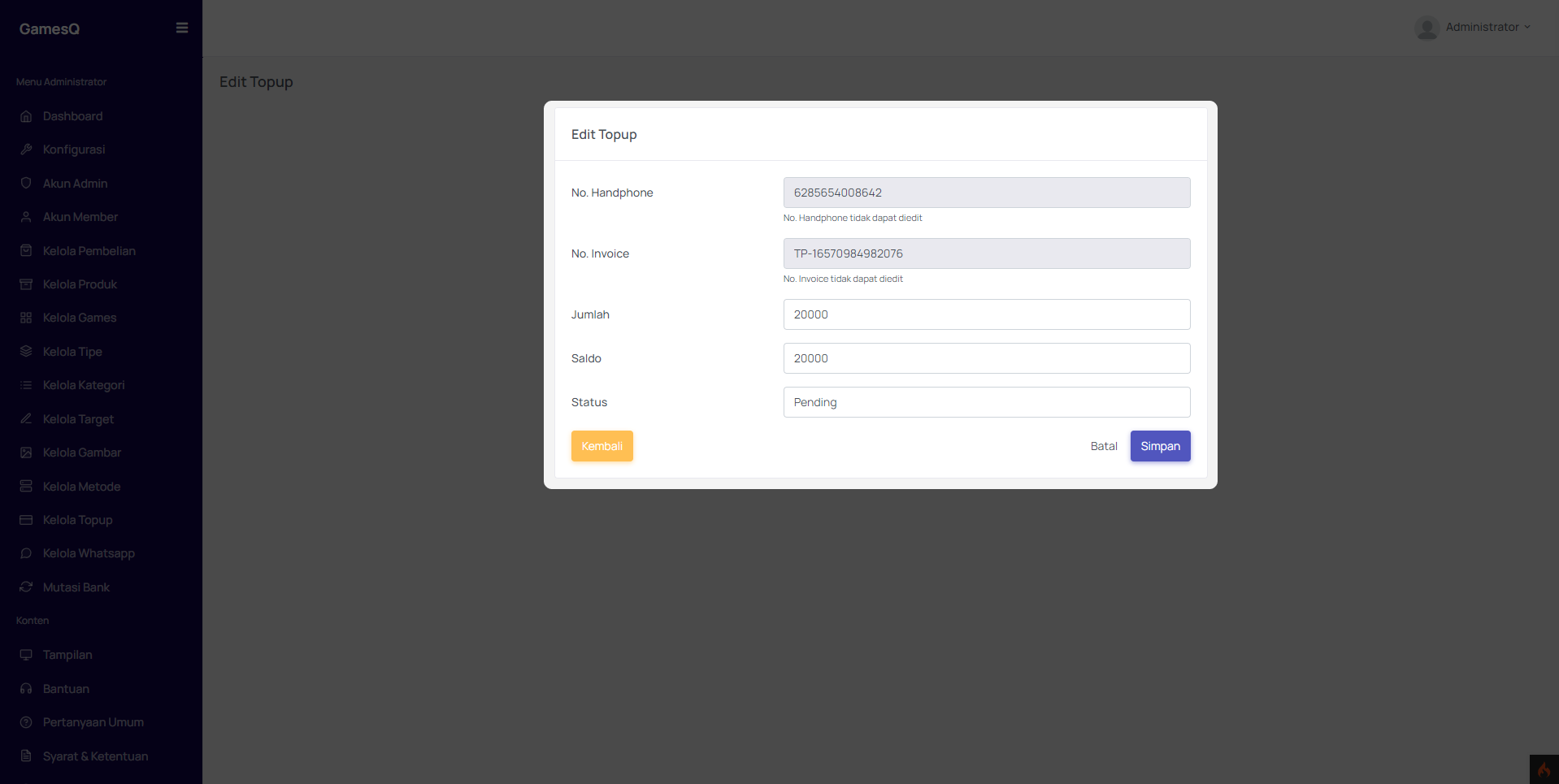Screen dimensions: 1559x784
Task: Click the Tampilan monitor icon
Action: click(x=26, y=655)
